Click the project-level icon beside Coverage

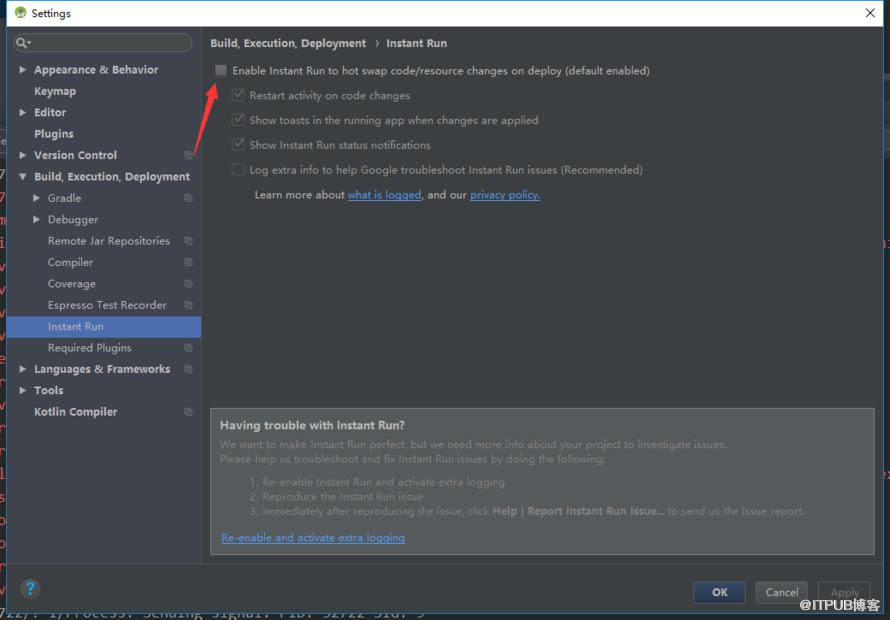(188, 284)
